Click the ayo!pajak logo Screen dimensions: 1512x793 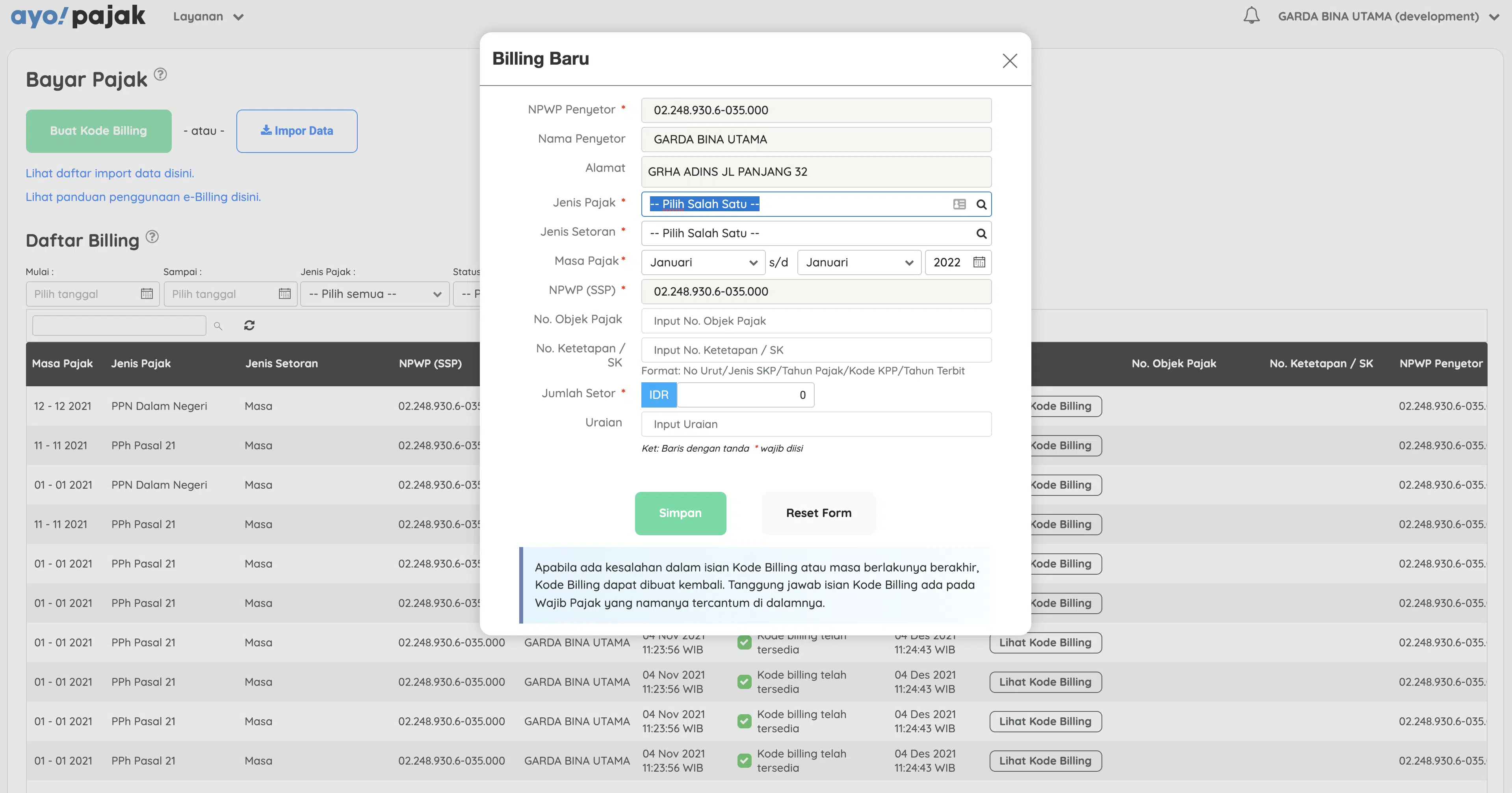78,16
